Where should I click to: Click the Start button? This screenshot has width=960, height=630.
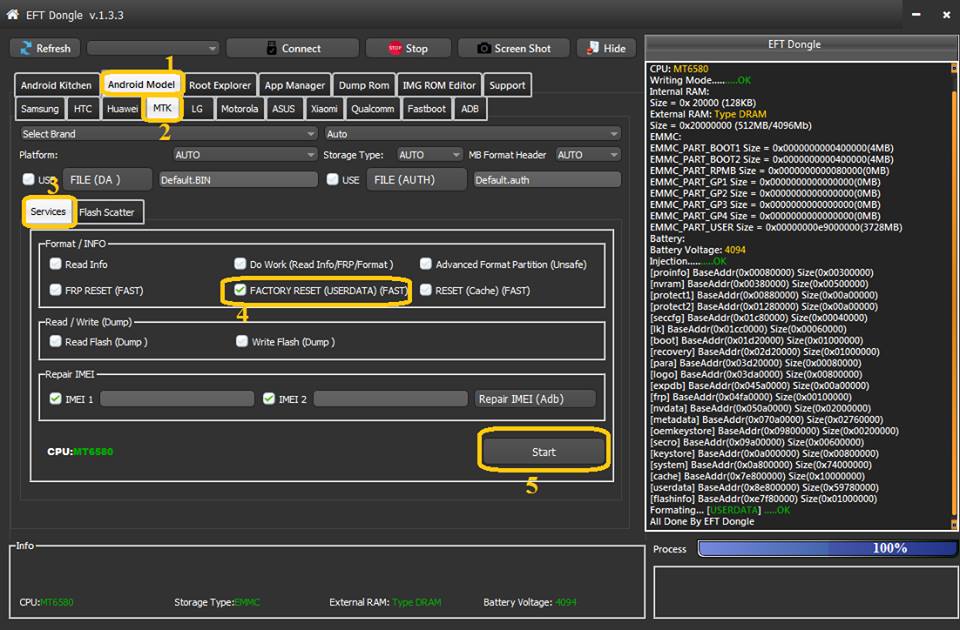pyautogui.click(x=544, y=452)
